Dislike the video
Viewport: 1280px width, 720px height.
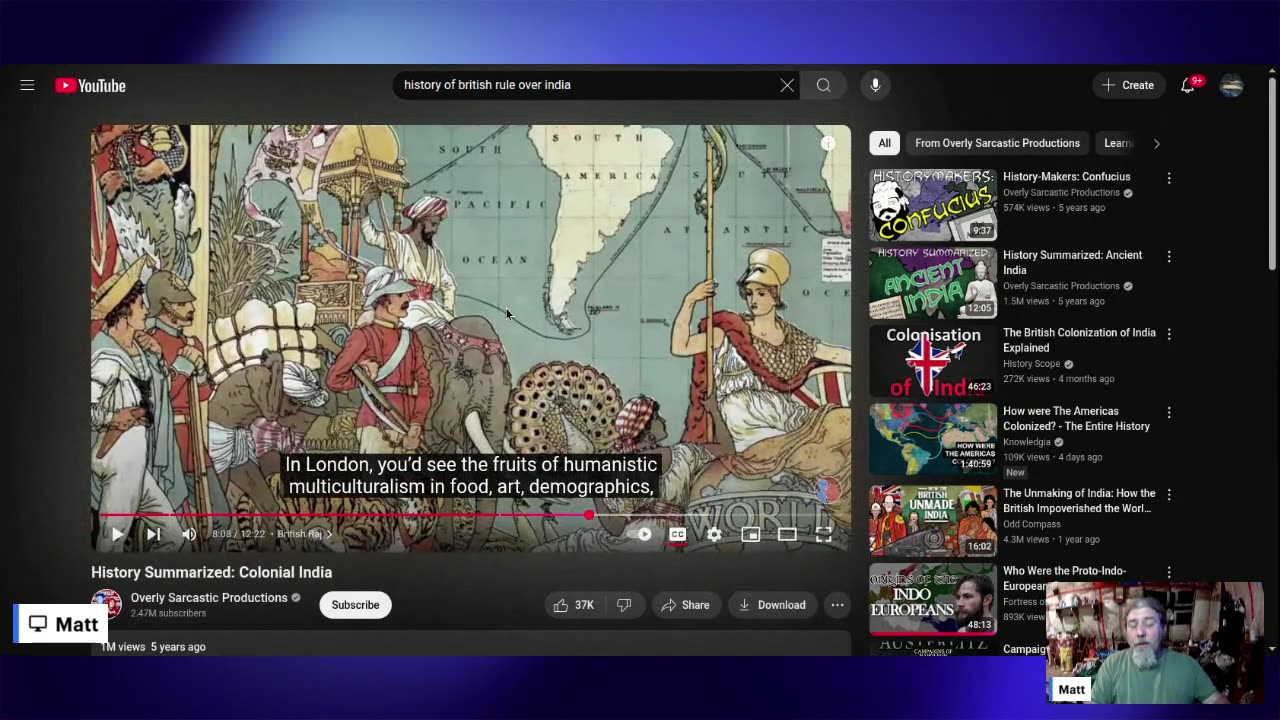[x=624, y=605]
